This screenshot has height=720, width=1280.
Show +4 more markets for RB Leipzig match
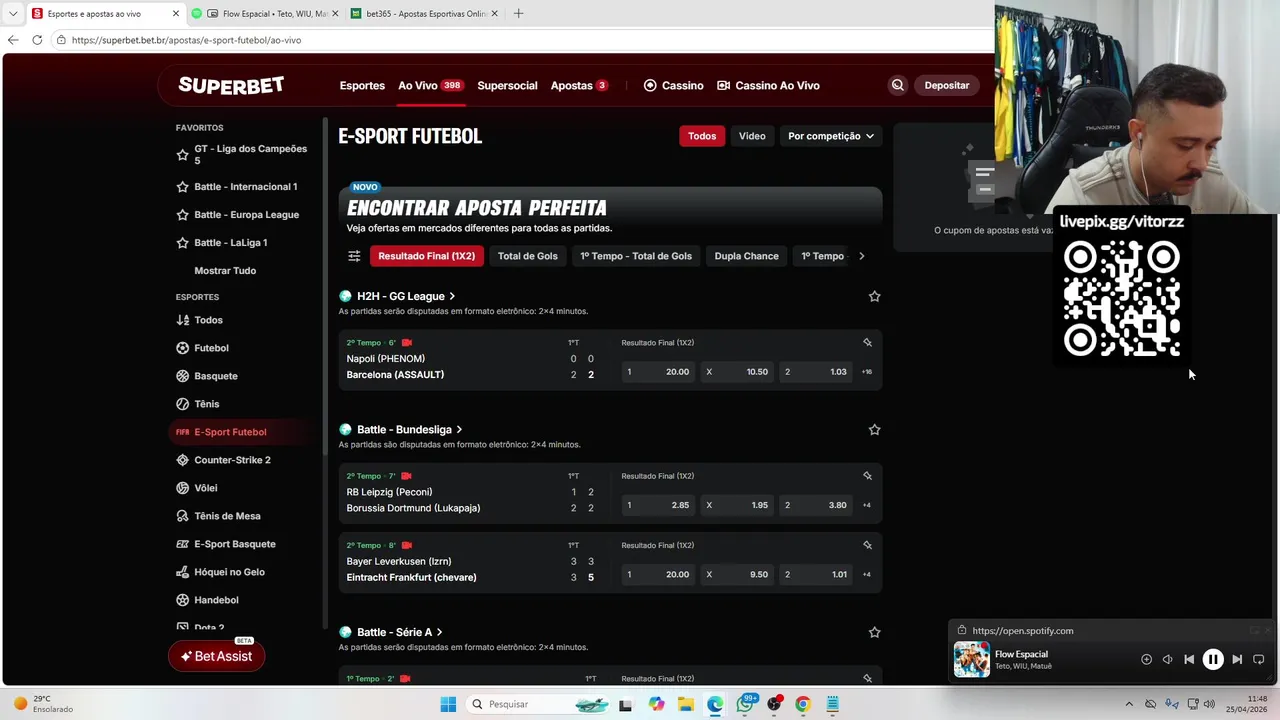point(867,505)
